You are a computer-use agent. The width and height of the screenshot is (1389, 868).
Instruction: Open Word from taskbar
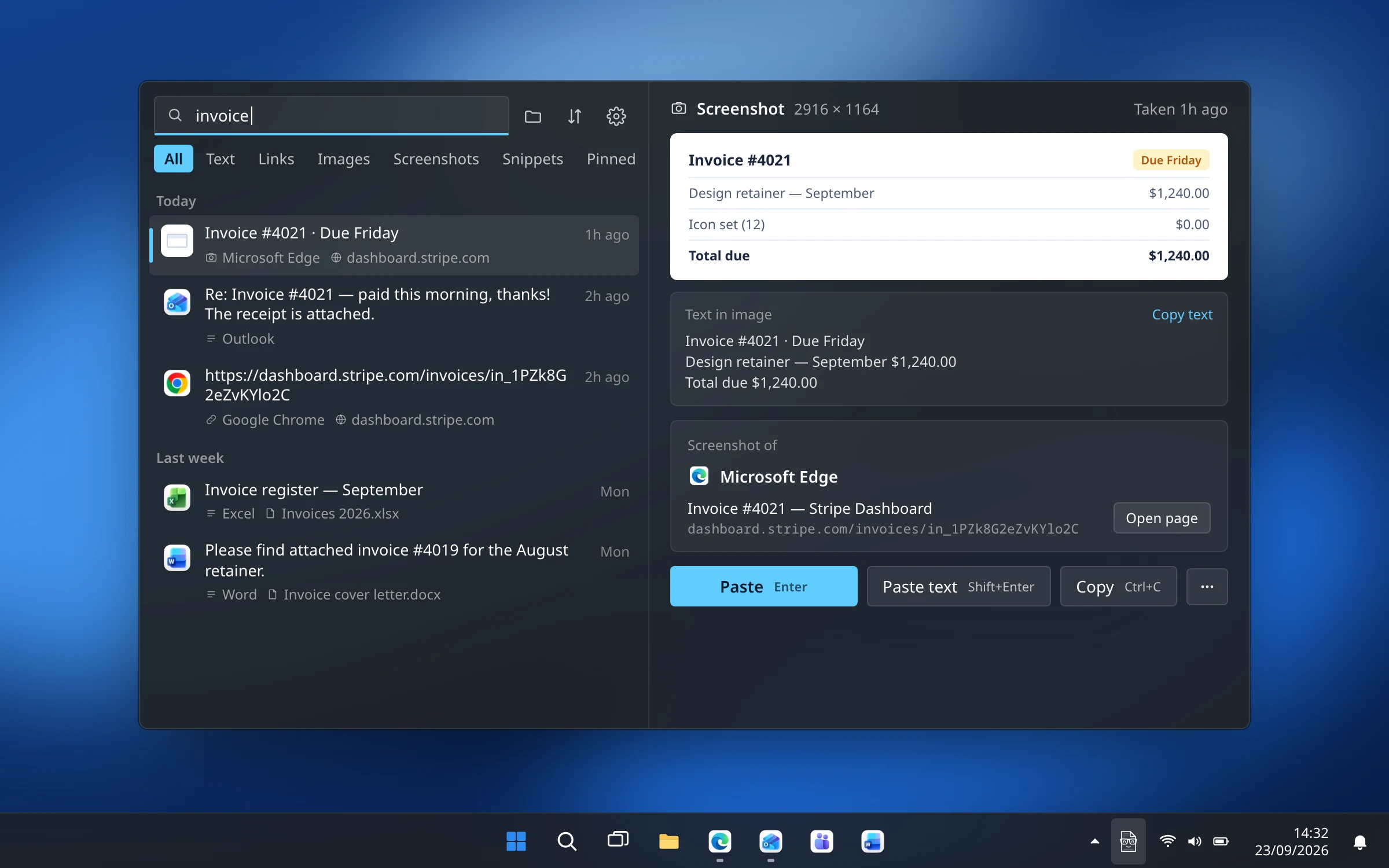(x=872, y=841)
